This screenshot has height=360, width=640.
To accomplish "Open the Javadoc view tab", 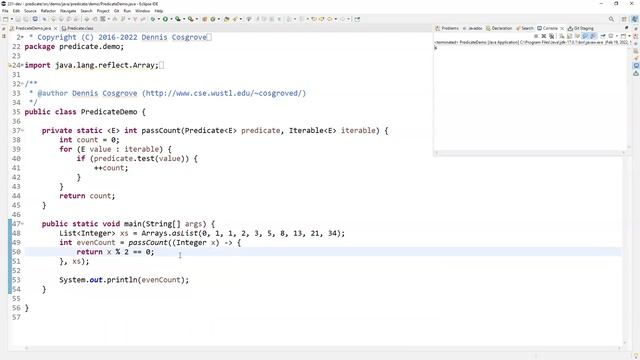I will 472,29.
